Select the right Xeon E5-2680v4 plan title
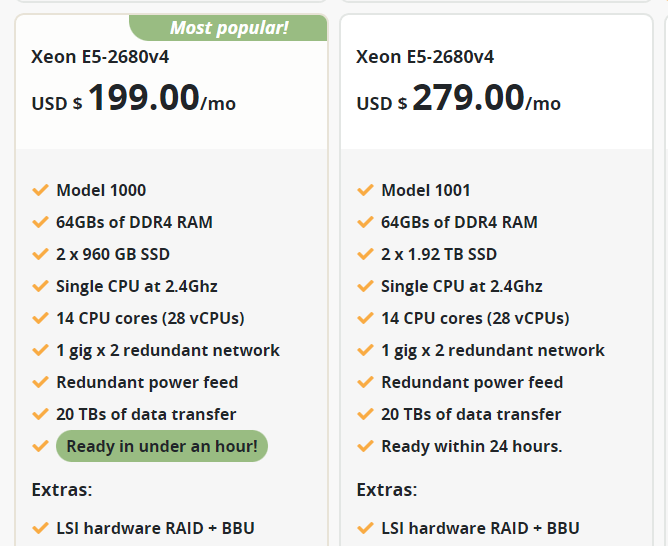Viewport: 668px width, 546px height. 425,57
